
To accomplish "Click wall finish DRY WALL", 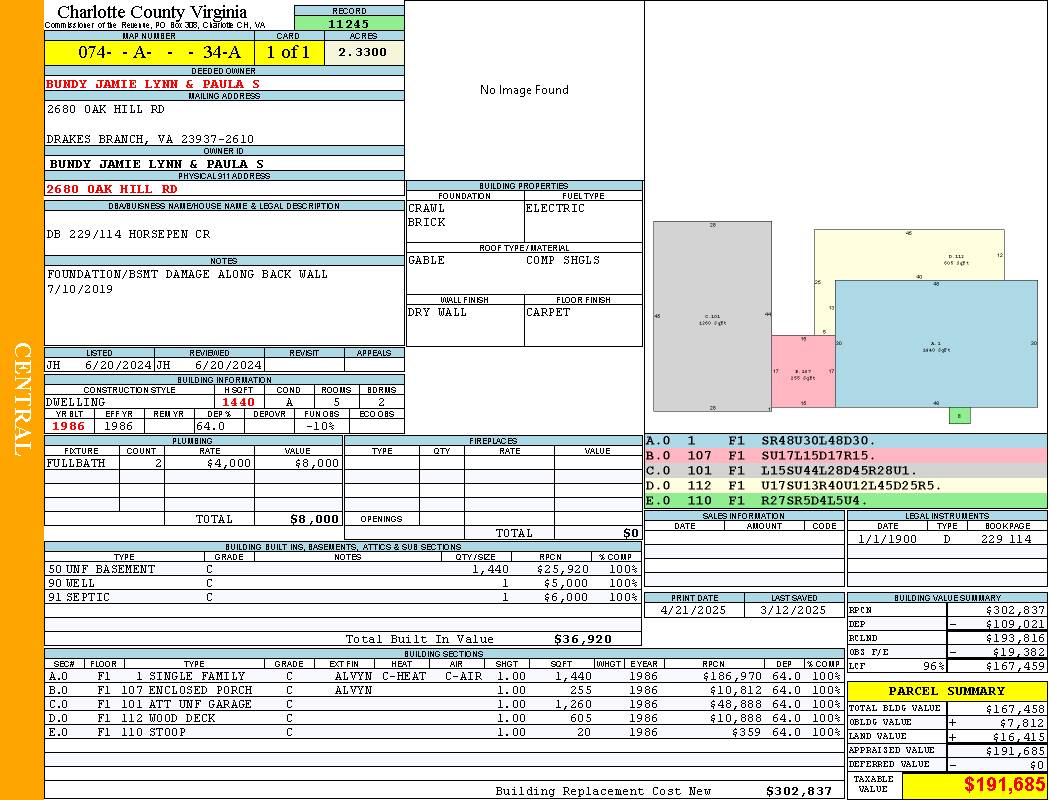I will click(437, 312).
